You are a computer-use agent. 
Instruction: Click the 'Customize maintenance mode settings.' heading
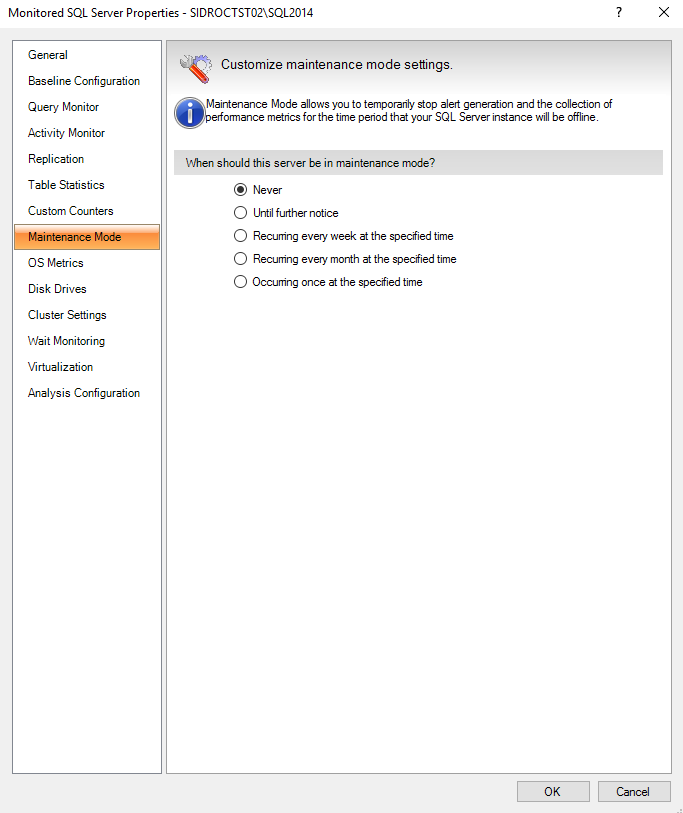tap(337, 64)
